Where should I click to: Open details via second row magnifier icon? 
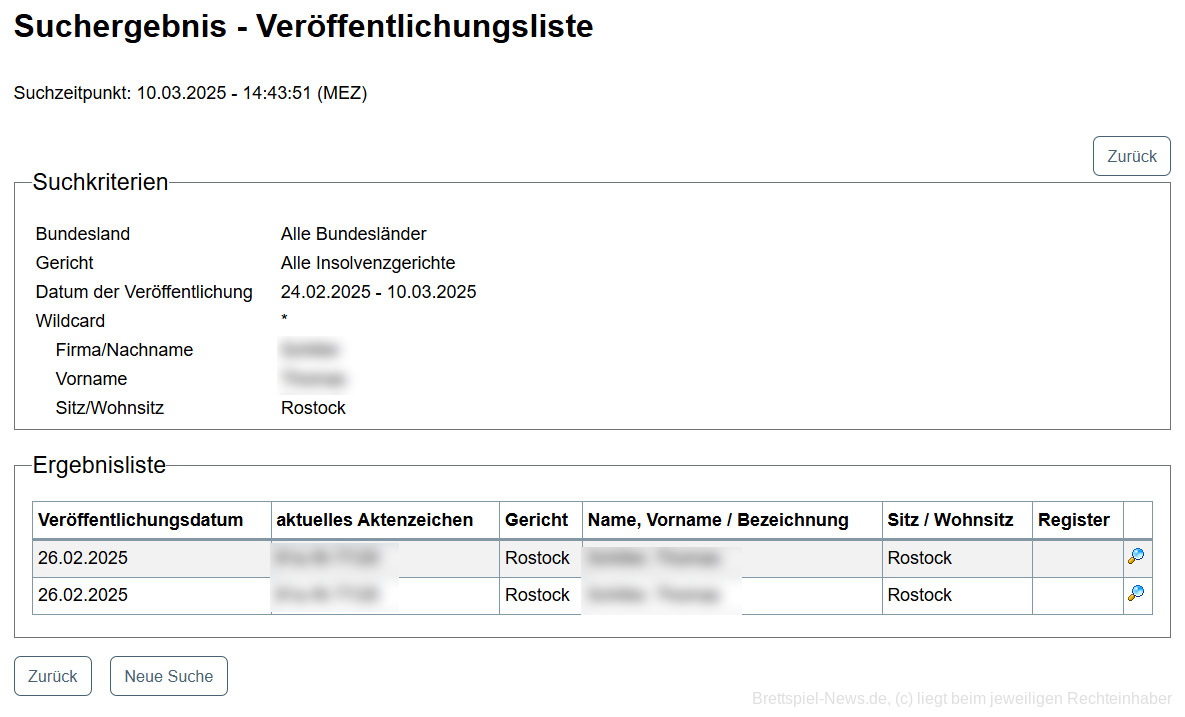(1136, 594)
